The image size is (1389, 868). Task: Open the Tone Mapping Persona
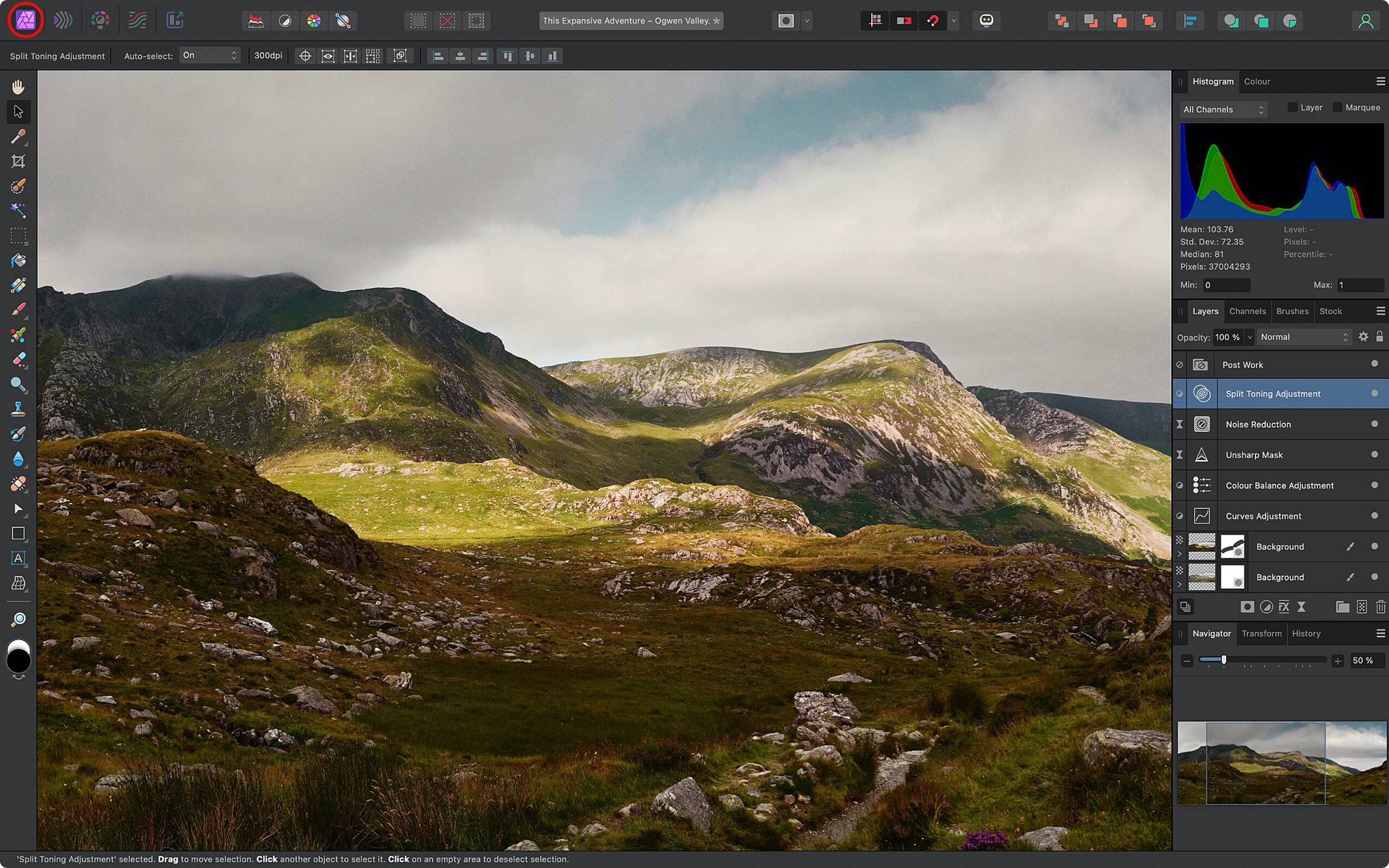137,20
